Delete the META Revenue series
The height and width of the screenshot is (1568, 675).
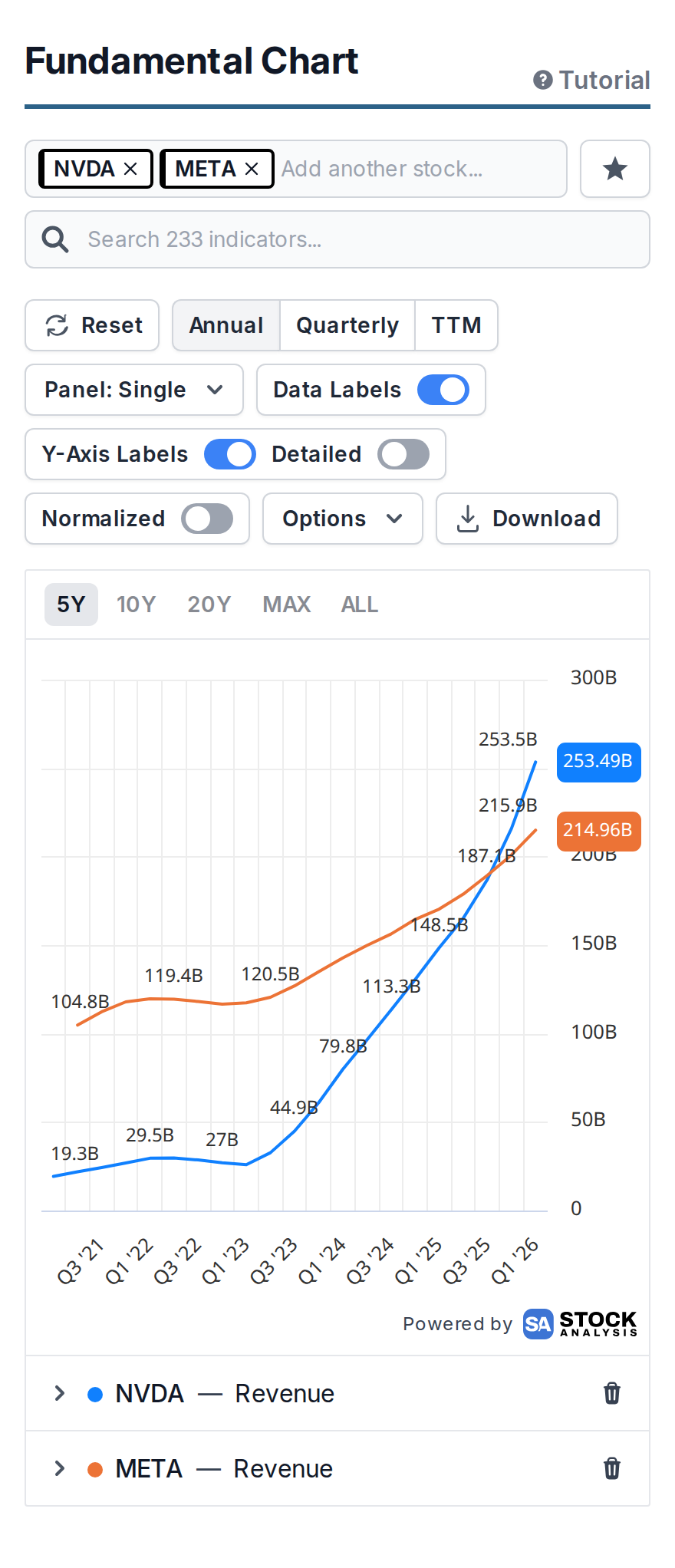coord(612,1468)
